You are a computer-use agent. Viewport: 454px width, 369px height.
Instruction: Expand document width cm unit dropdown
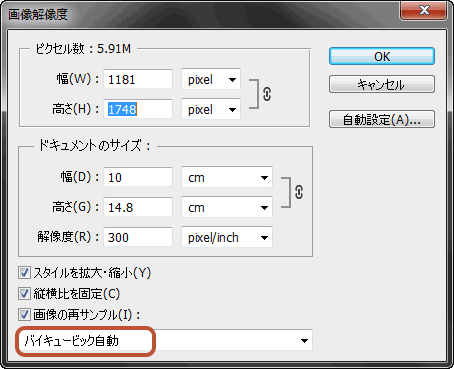227,177
